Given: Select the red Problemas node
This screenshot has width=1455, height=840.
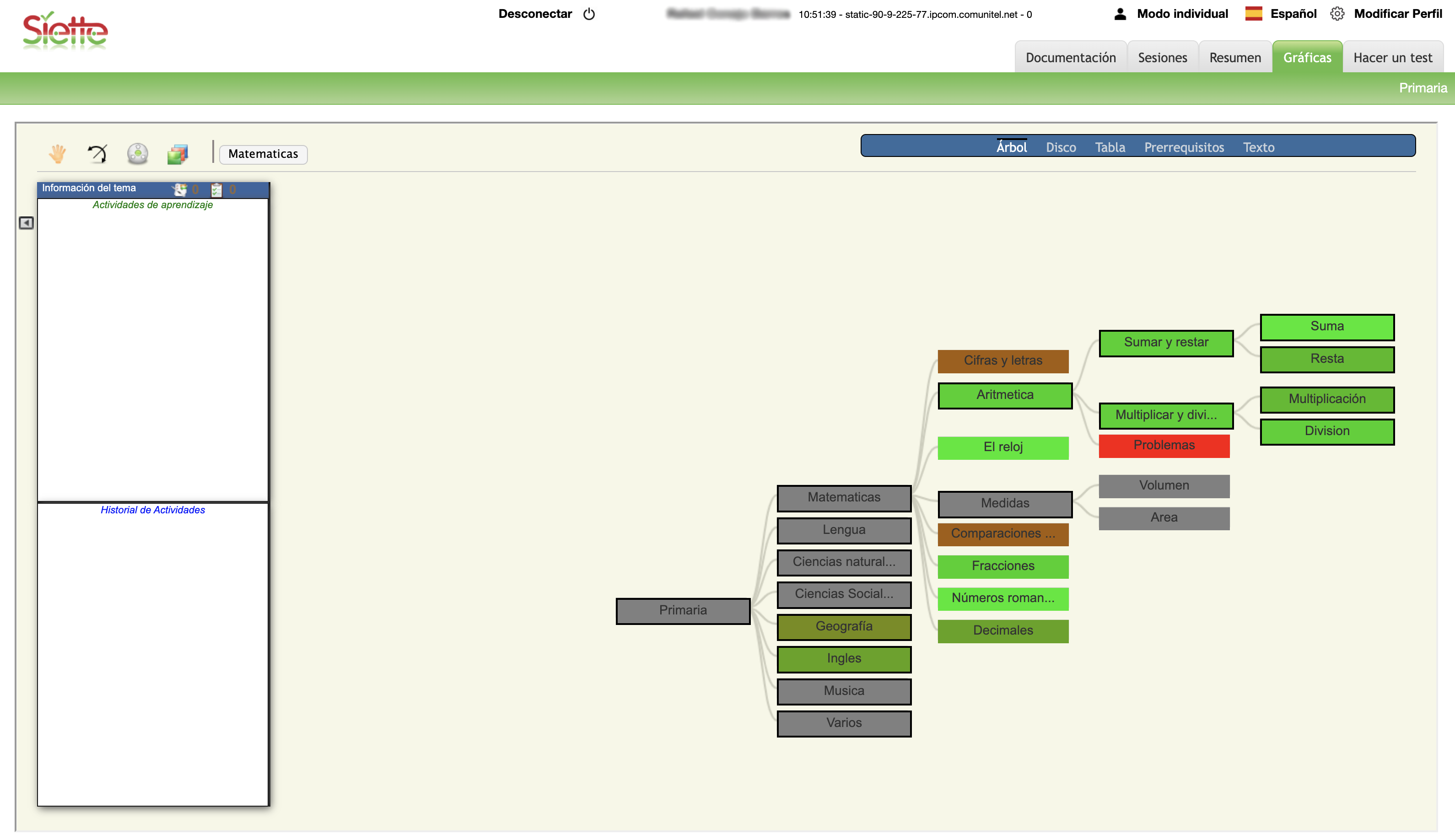Looking at the screenshot, I should point(1164,445).
